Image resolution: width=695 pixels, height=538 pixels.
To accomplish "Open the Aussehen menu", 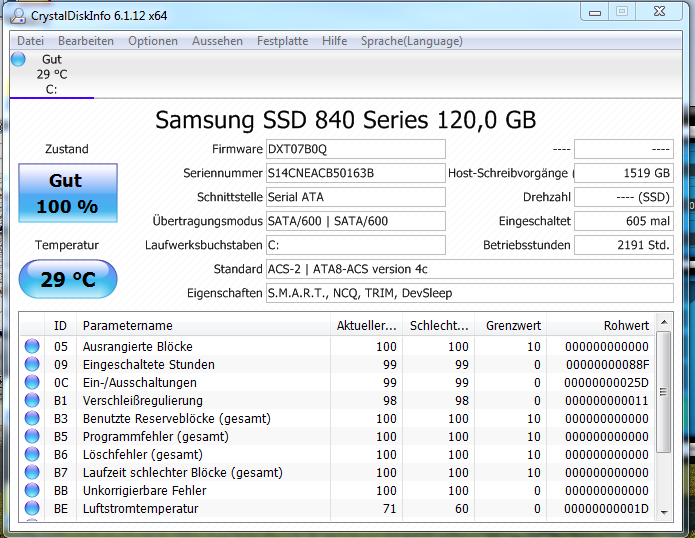I will [217, 41].
